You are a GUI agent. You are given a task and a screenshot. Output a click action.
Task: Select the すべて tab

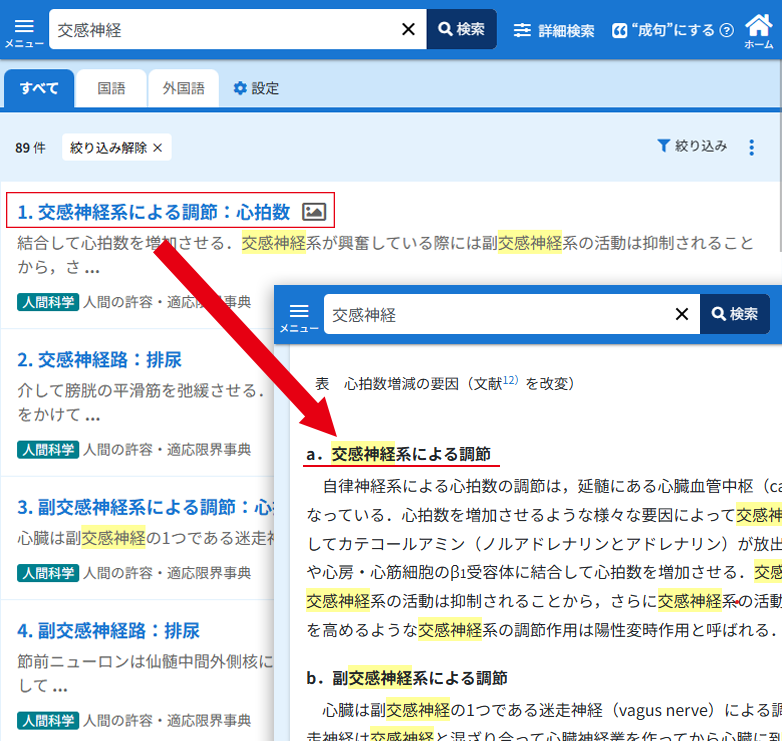(x=39, y=88)
